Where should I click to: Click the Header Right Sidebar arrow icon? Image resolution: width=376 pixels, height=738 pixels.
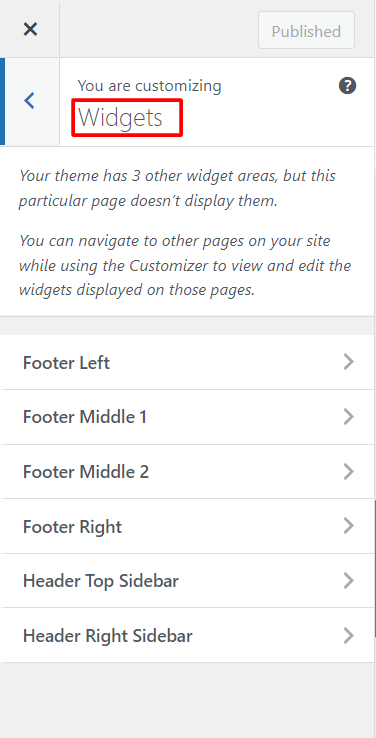[x=348, y=635]
